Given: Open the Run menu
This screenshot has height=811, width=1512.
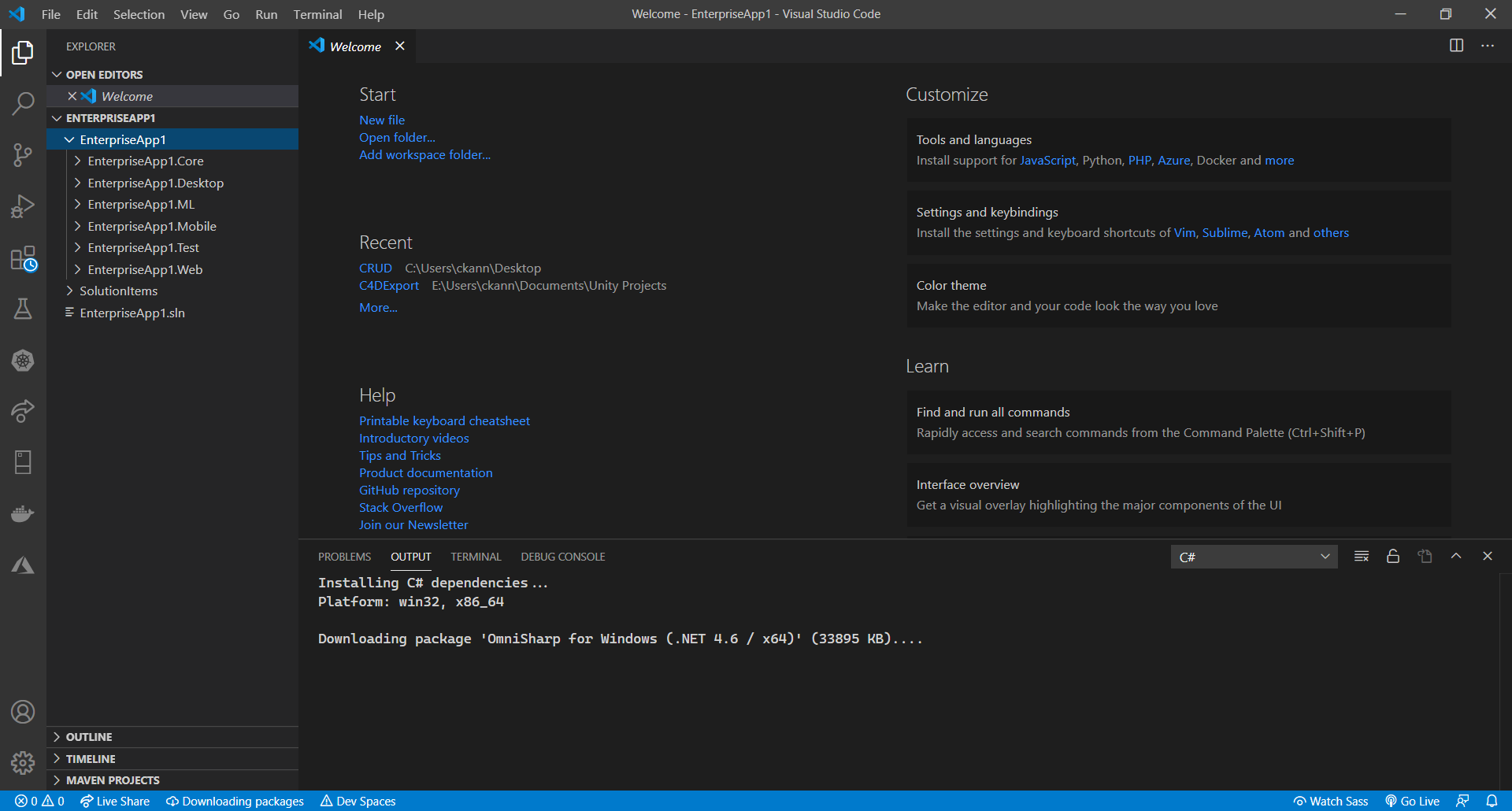Looking at the screenshot, I should click(266, 14).
